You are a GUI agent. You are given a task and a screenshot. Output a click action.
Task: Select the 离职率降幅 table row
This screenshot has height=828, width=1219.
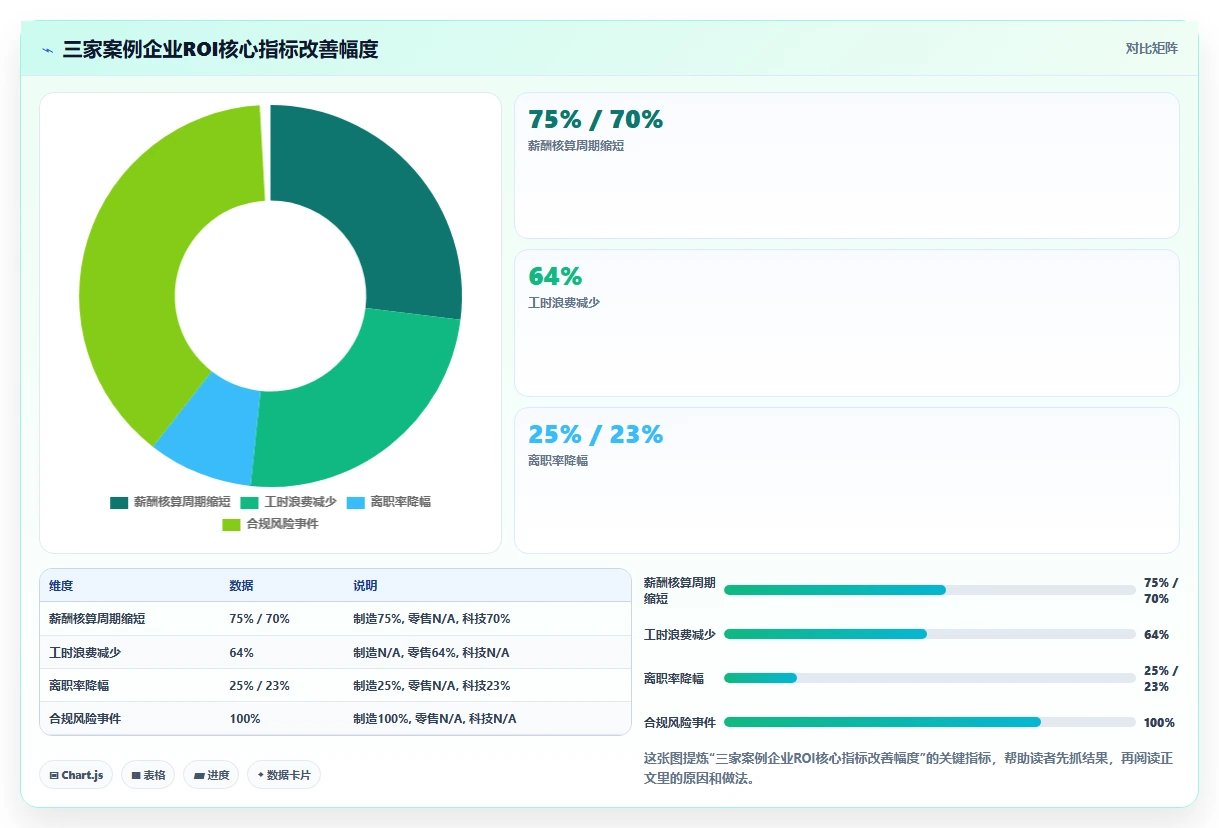click(335, 685)
